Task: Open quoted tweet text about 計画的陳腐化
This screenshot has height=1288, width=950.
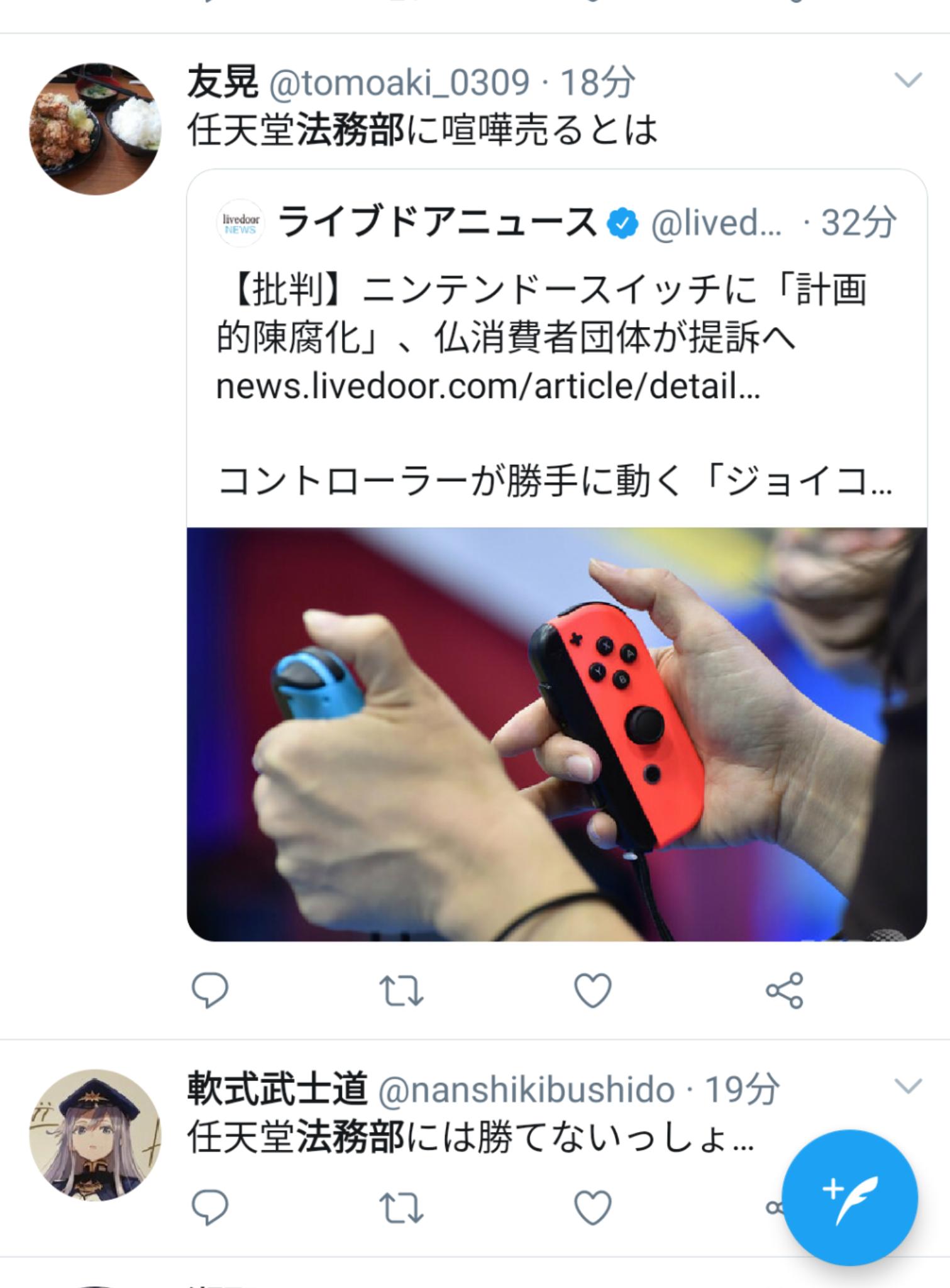Action: click(x=542, y=314)
